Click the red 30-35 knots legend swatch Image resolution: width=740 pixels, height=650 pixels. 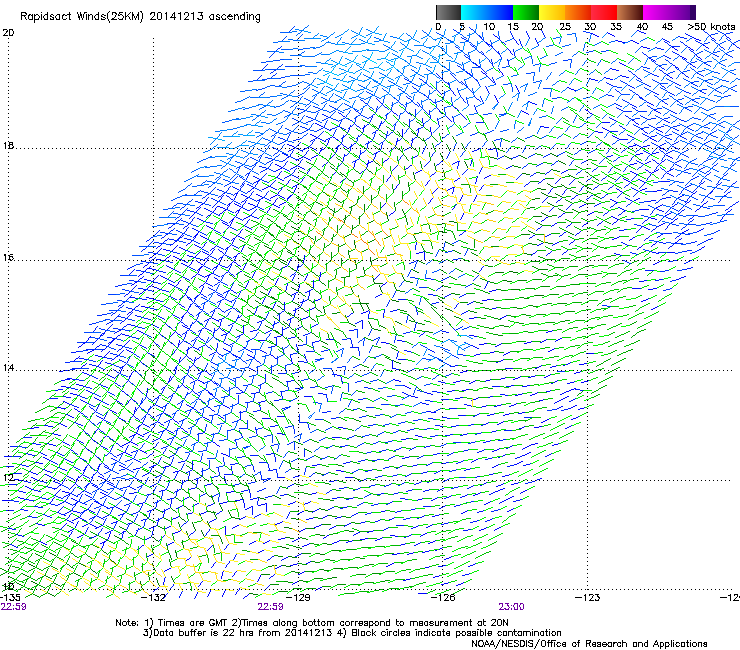tap(604, 12)
